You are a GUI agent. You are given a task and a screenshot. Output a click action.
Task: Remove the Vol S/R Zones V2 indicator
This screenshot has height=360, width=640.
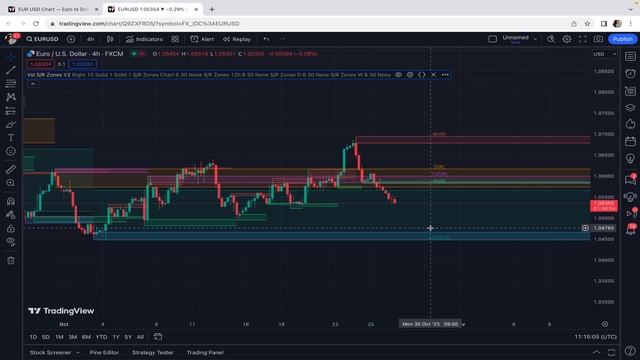point(433,75)
